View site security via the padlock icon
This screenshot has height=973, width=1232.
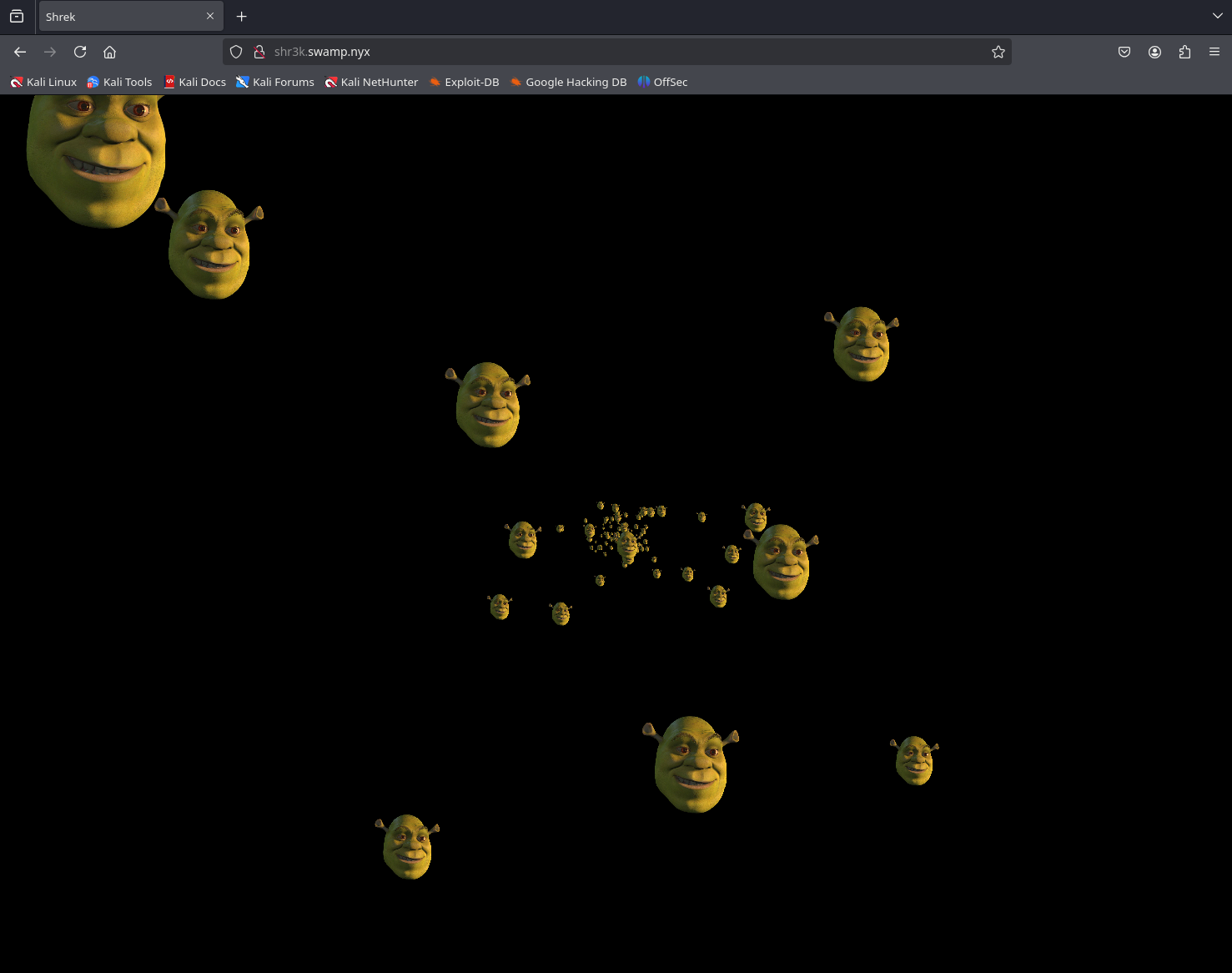[259, 51]
